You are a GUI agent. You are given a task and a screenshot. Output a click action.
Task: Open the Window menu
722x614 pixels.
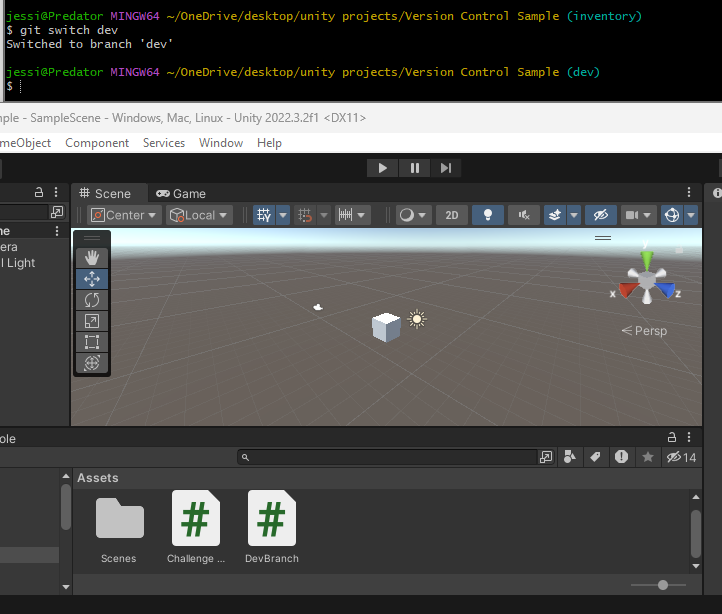221,143
